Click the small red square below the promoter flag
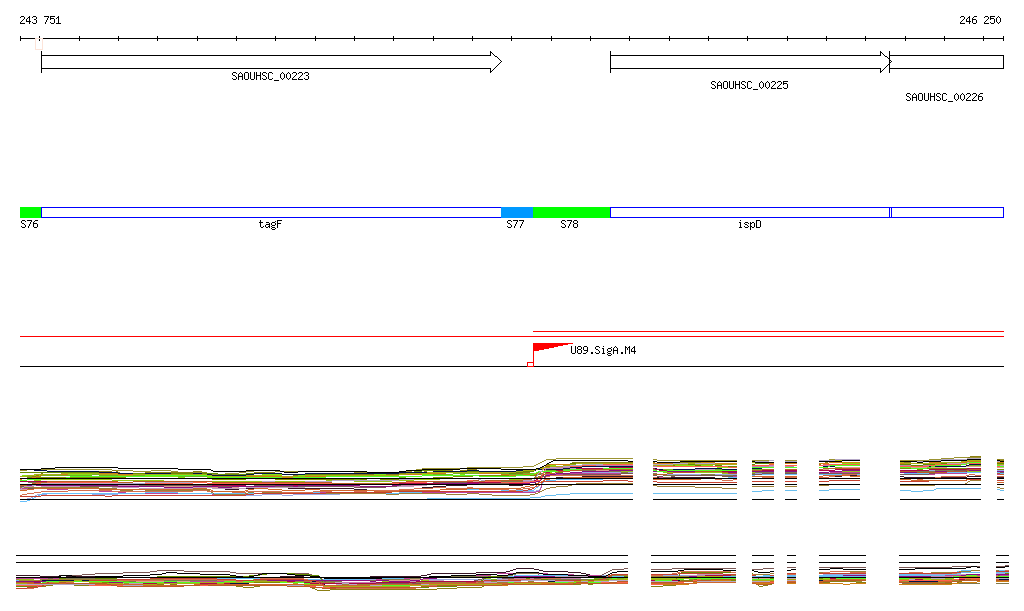 [x=530, y=364]
